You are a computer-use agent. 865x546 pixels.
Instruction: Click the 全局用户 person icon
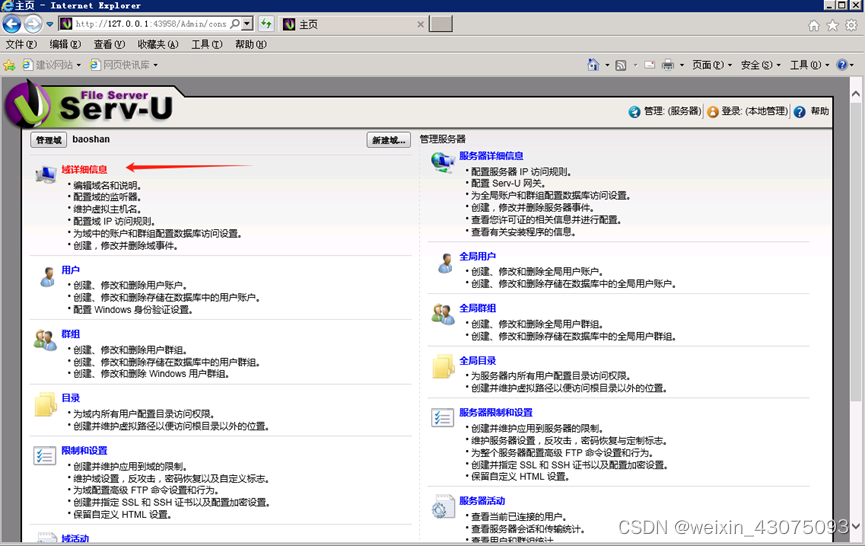pos(445,263)
